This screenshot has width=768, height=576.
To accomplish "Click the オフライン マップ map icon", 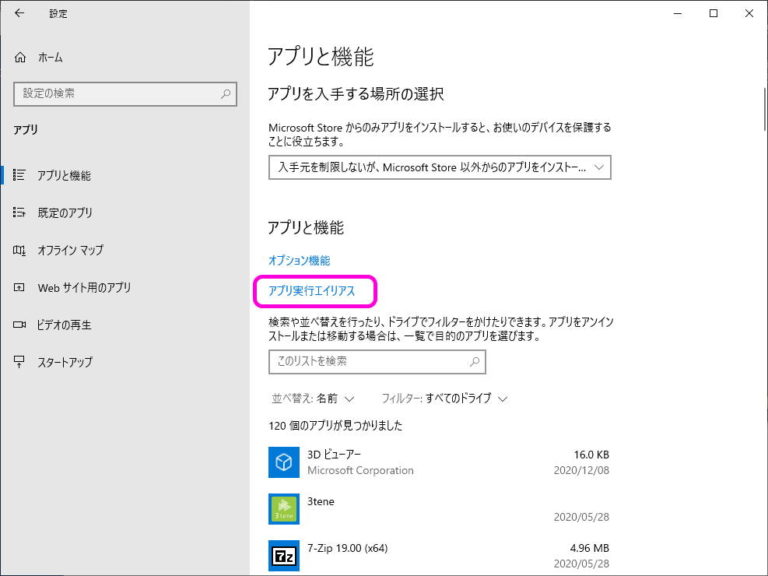I will pyautogui.click(x=19, y=250).
